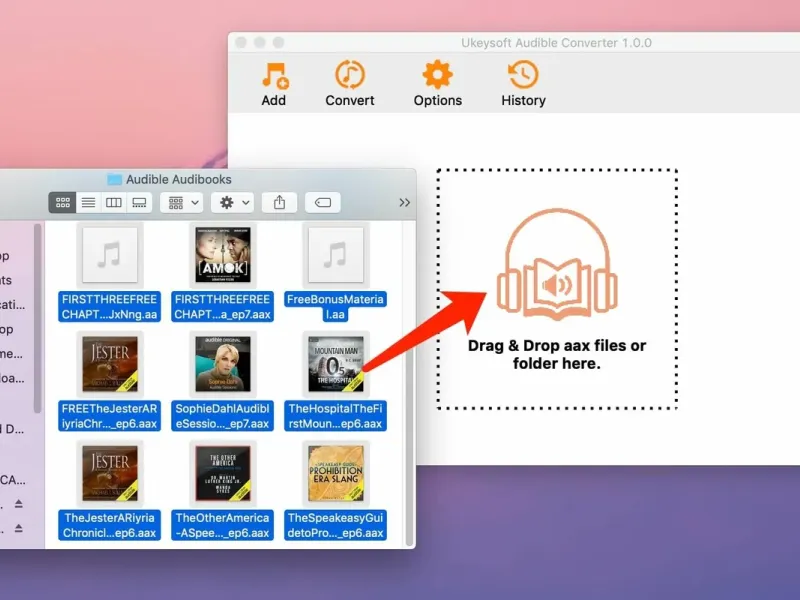Select Prohibition Era Slang cover thumbnail
The height and width of the screenshot is (600, 800).
click(x=335, y=473)
